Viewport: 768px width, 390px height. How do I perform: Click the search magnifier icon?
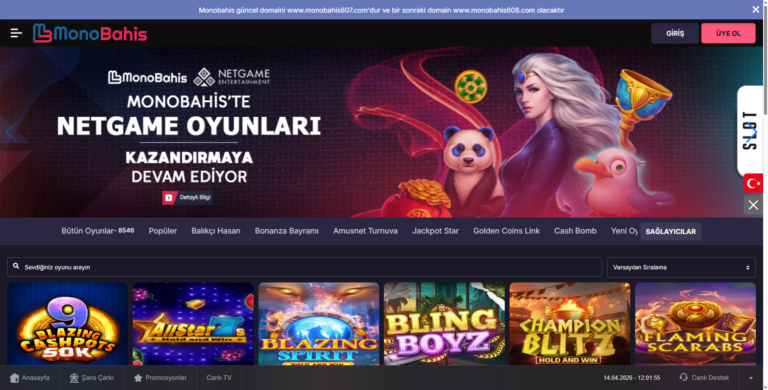coord(16,266)
